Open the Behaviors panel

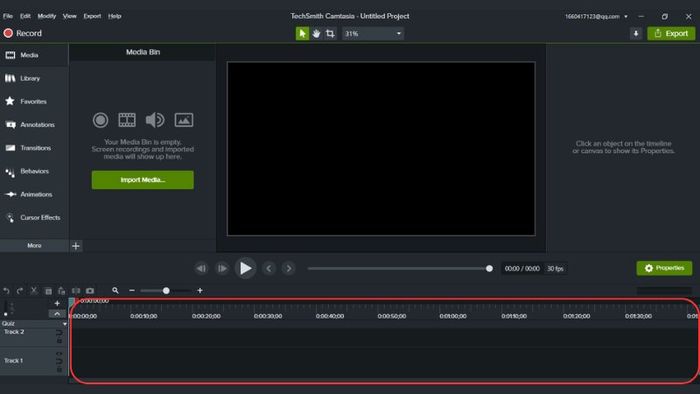(x=34, y=171)
